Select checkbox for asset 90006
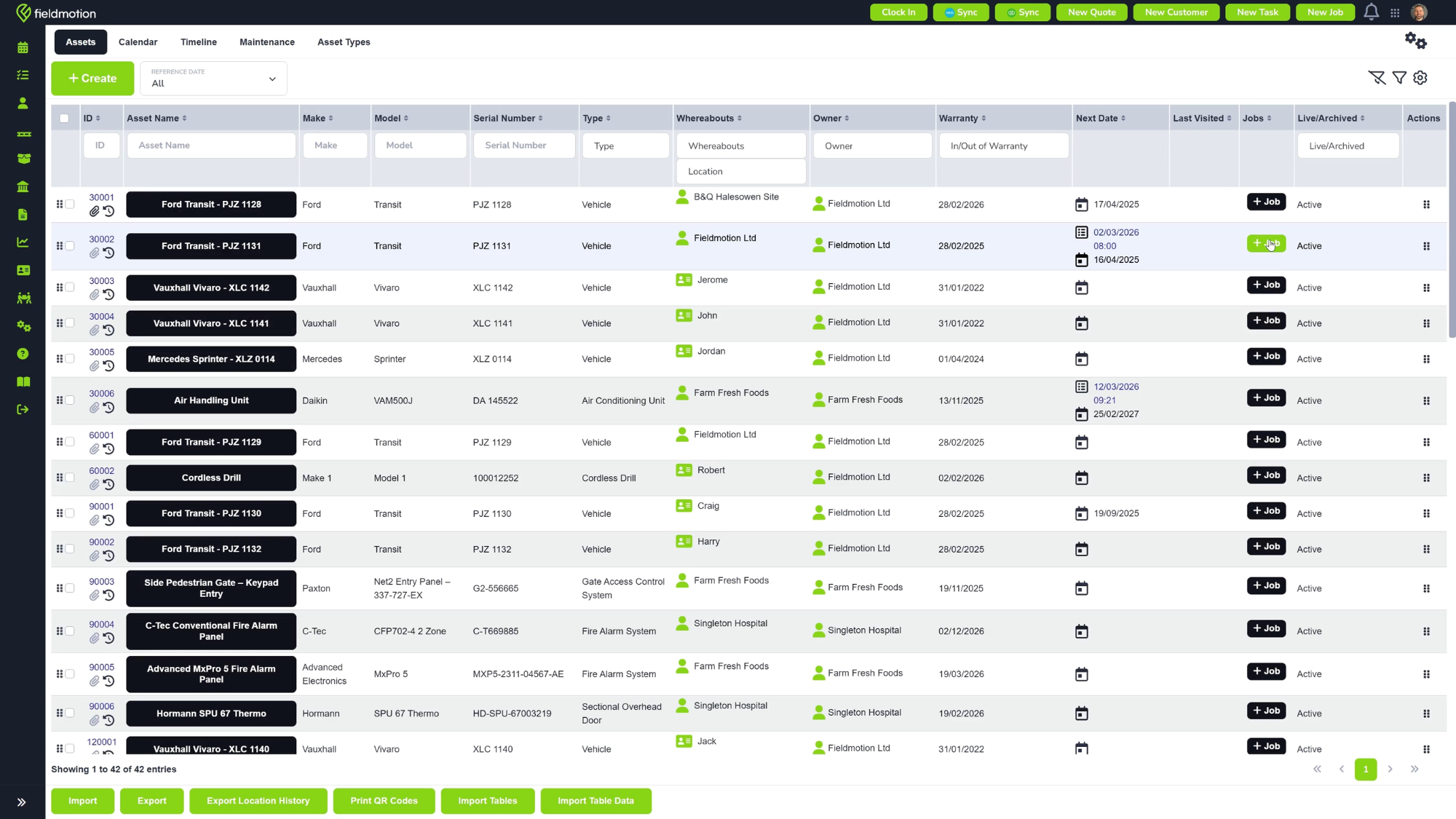Screen dimensions: 1456x819 click(70, 713)
